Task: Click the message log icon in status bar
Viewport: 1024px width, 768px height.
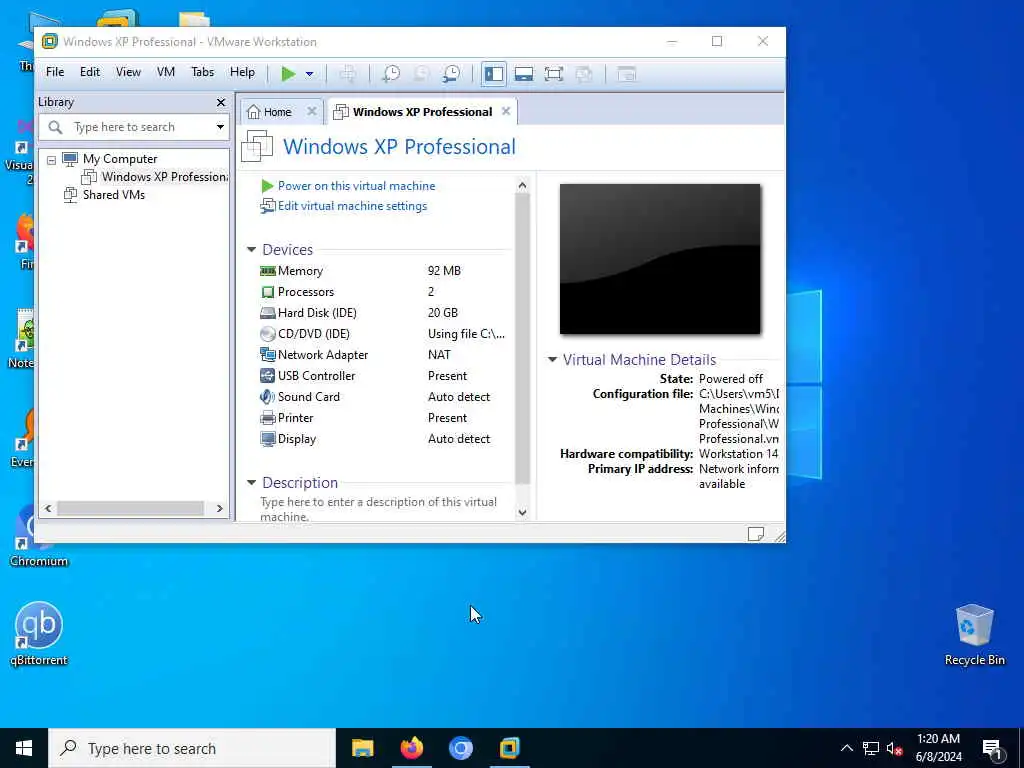Action: (x=756, y=534)
